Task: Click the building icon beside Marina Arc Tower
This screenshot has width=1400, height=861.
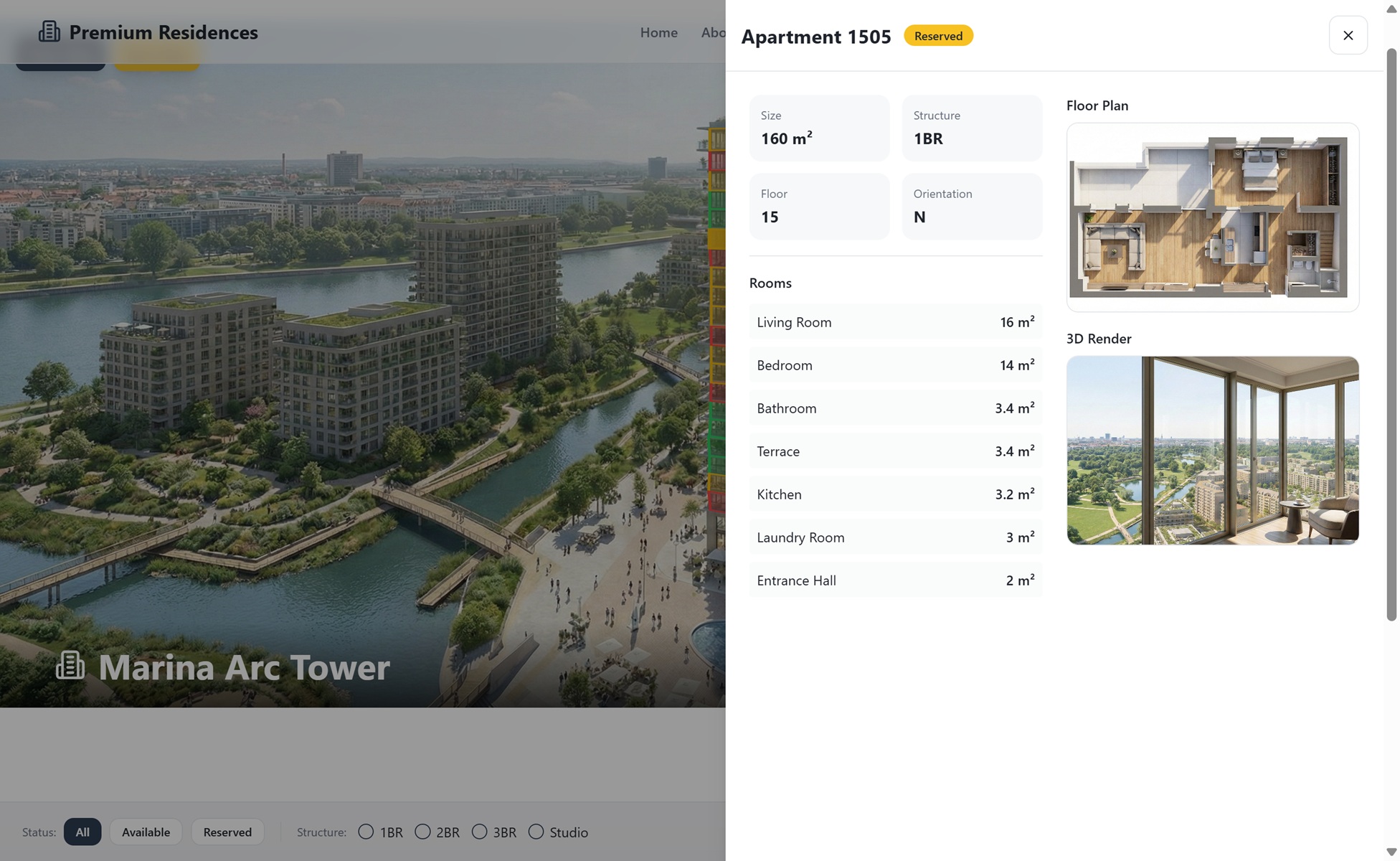Action: point(70,666)
